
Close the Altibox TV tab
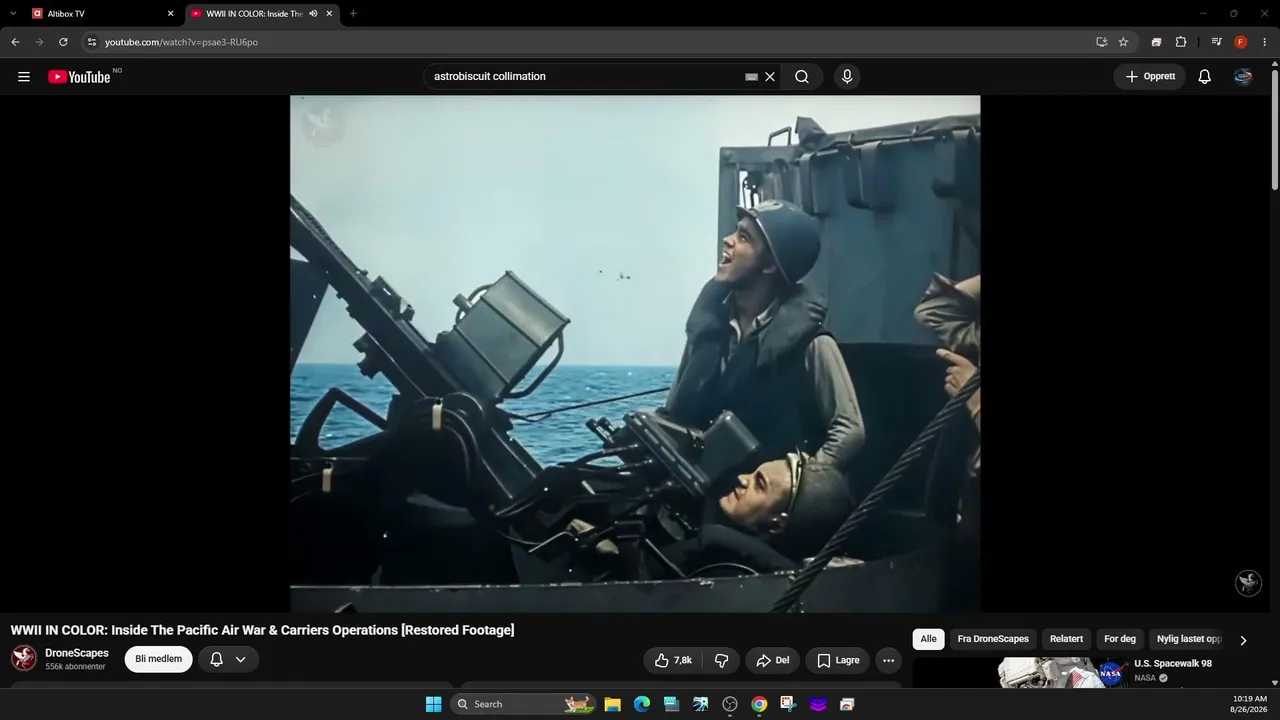(x=170, y=14)
